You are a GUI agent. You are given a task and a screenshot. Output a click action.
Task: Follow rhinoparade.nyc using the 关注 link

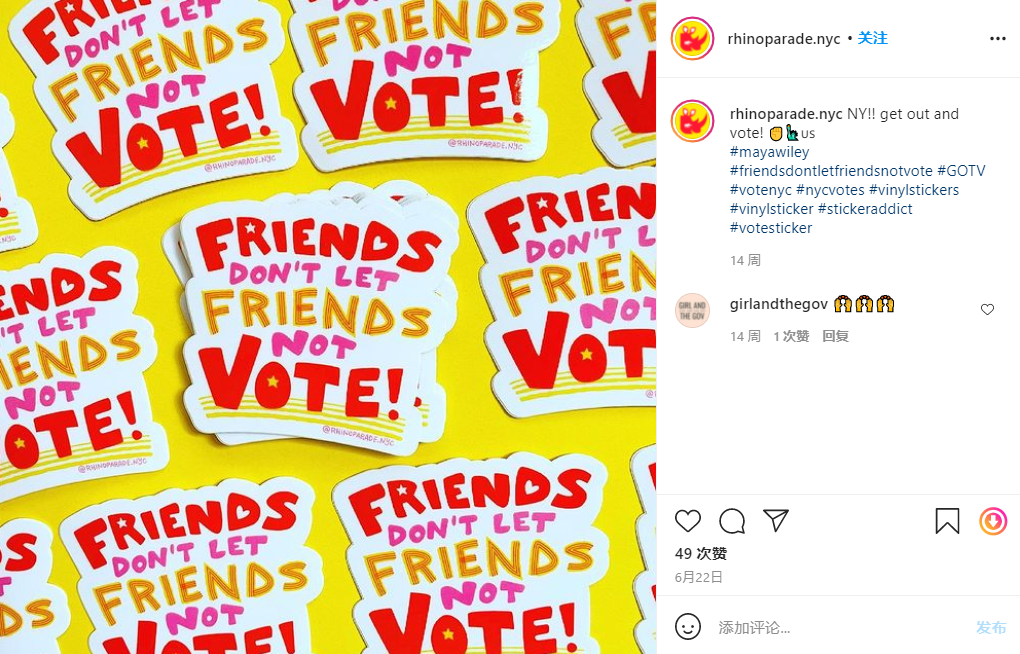(872, 38)
